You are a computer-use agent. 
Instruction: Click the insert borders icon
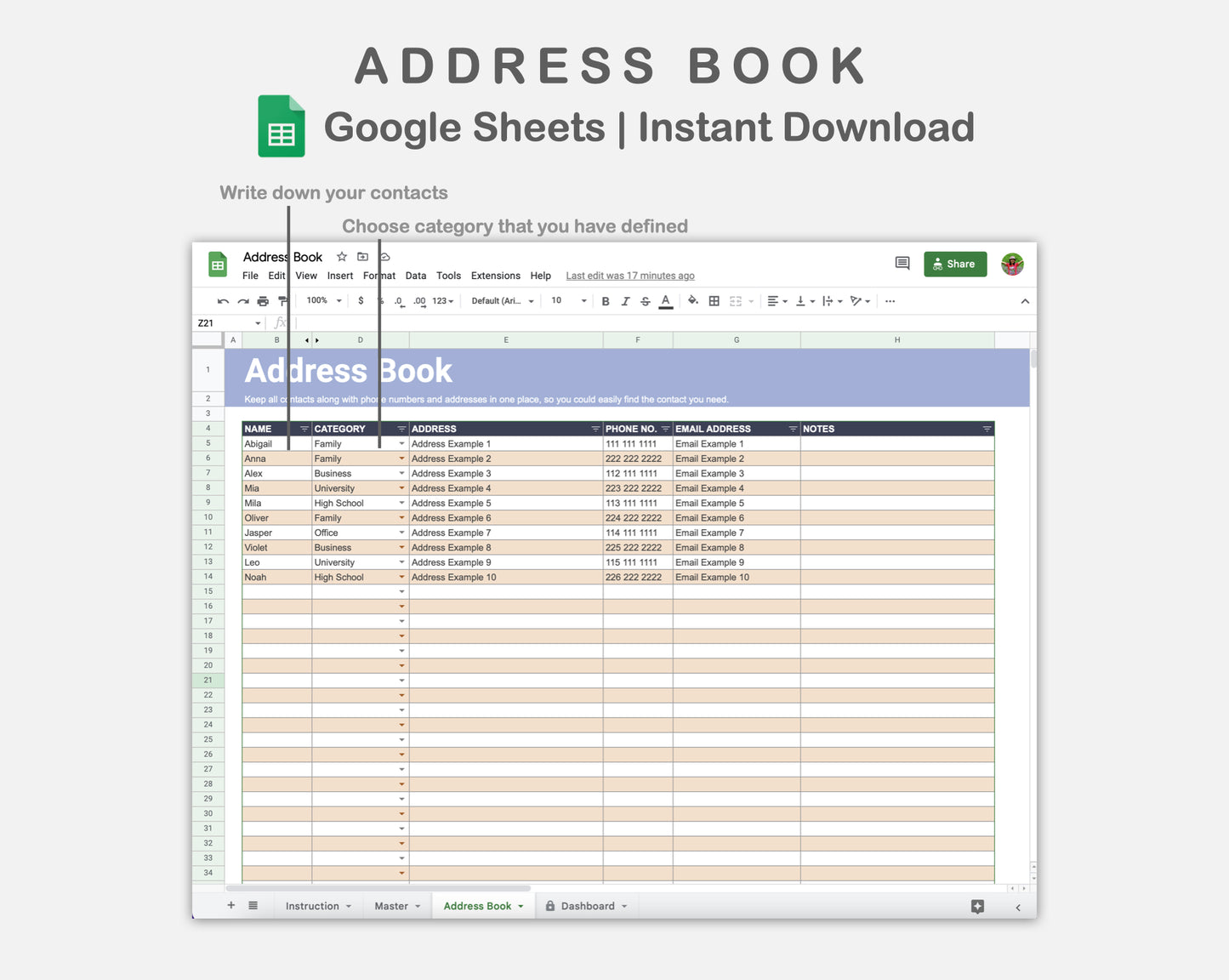coord(713,301)
